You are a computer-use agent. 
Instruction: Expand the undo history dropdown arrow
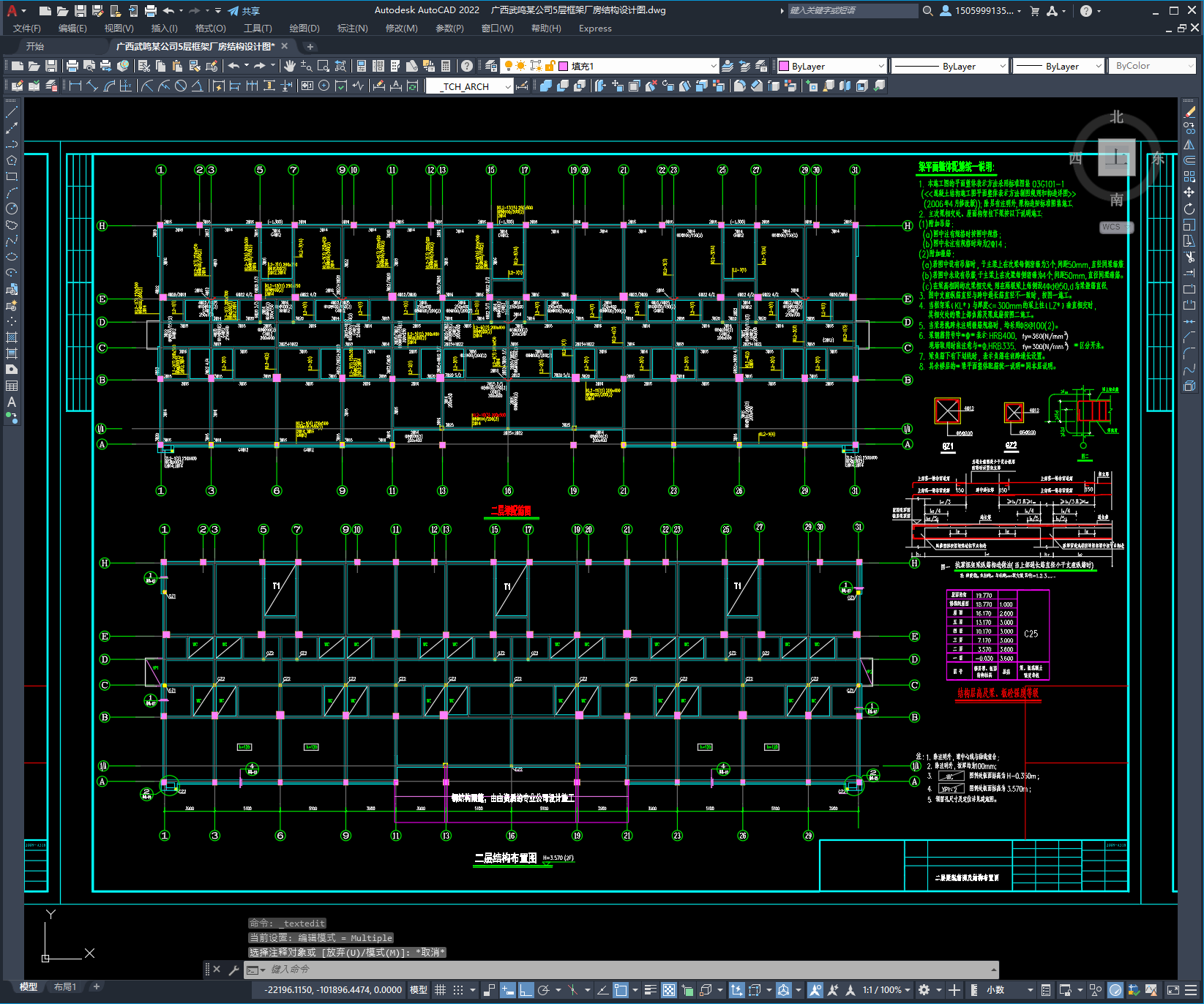pyautogui.click(x=181, y=11)
